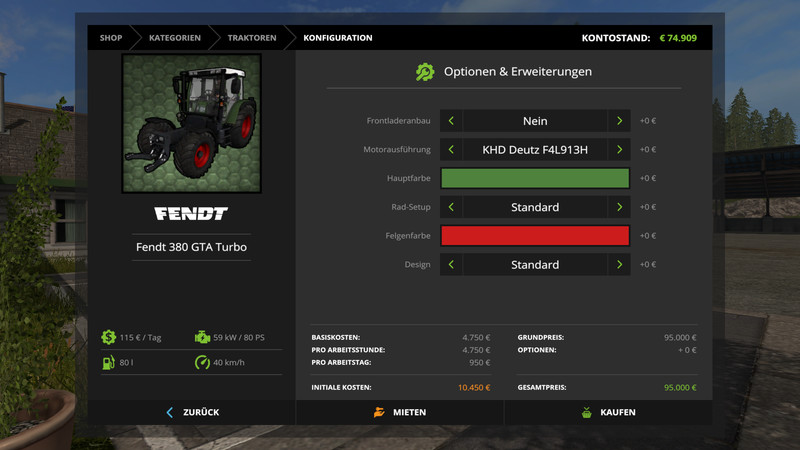Open Kategorien breadcrumb
This screenshot has width=800, height=450.
[174, 38]
